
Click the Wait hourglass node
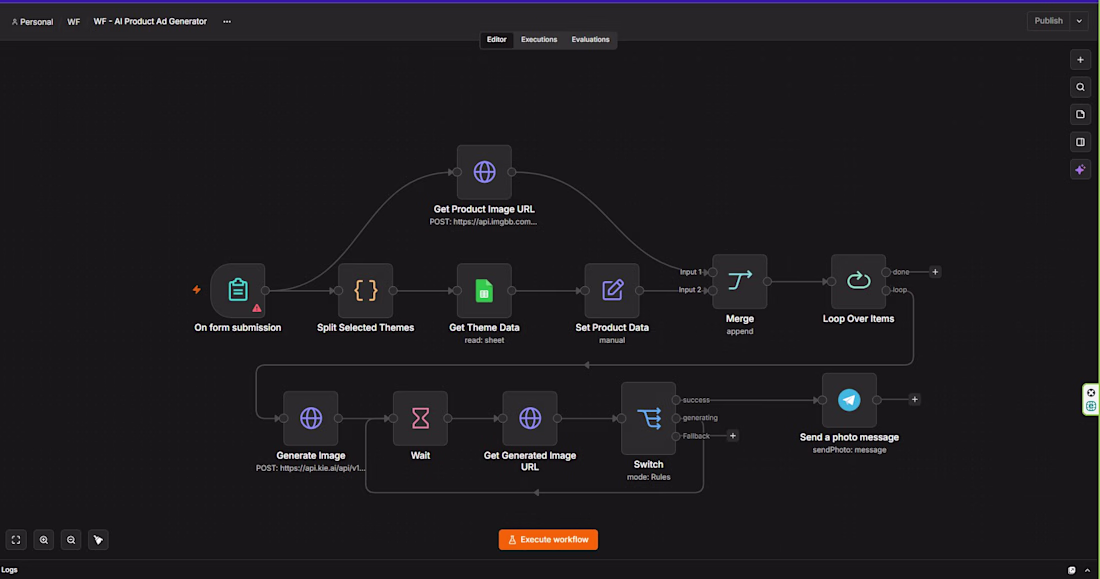click(x=420, y=418)
